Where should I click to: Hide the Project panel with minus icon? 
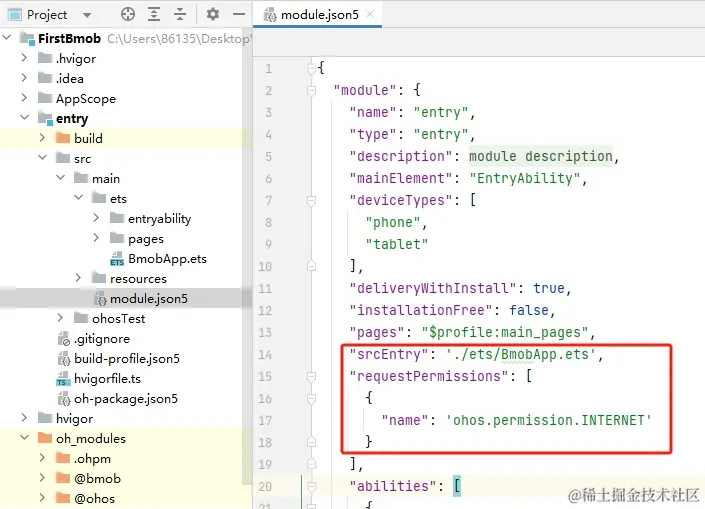click(x=239, y=14)
